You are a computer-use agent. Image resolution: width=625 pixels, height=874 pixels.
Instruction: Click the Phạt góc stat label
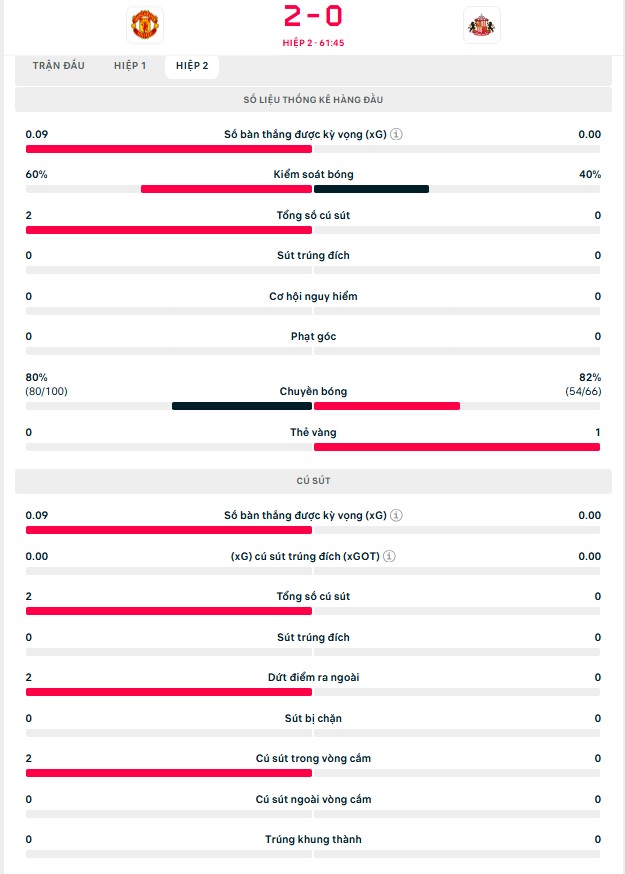(x=313, y=337)
